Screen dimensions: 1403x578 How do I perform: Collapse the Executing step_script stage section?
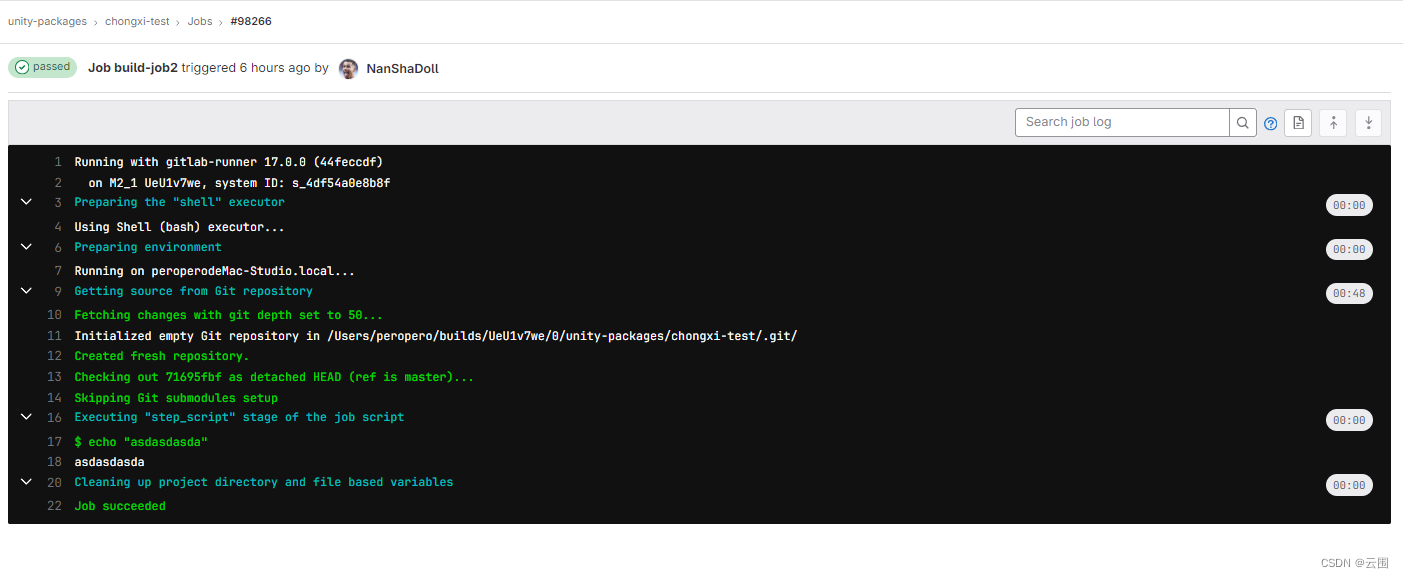click(x=26, y=417)
